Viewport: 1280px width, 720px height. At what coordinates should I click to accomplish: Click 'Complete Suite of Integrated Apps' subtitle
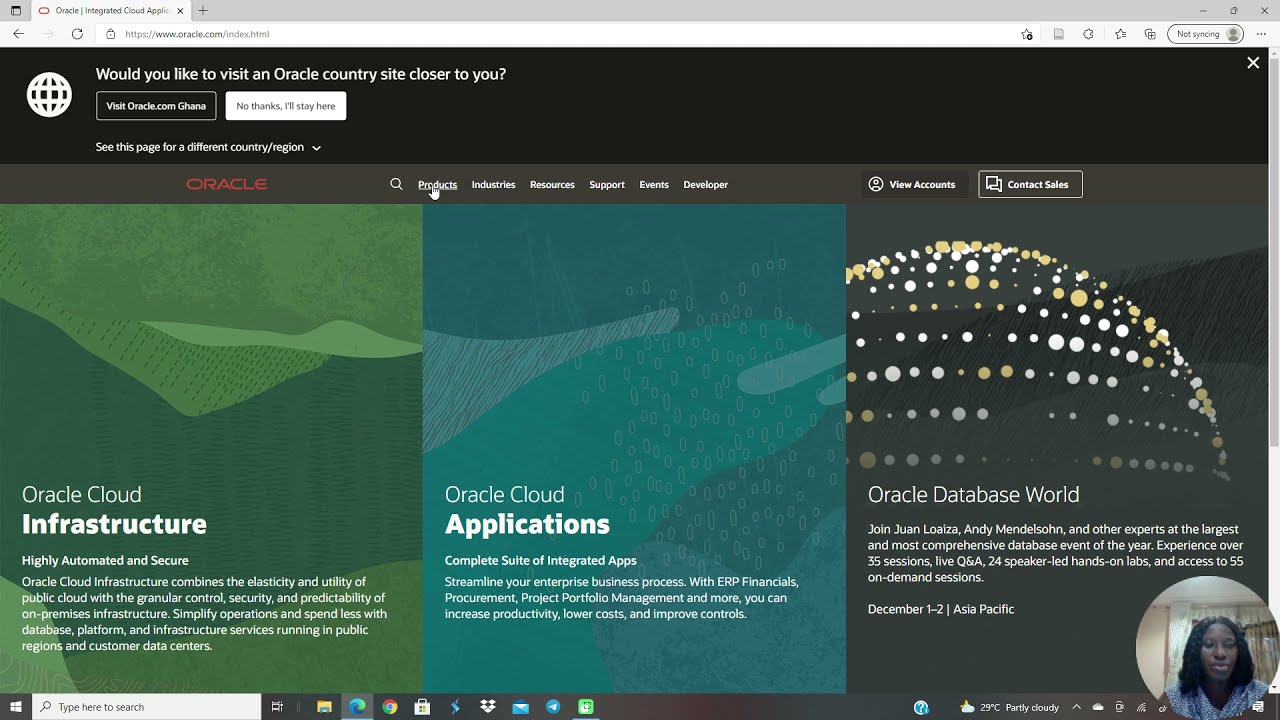click(x=541, y=560)
